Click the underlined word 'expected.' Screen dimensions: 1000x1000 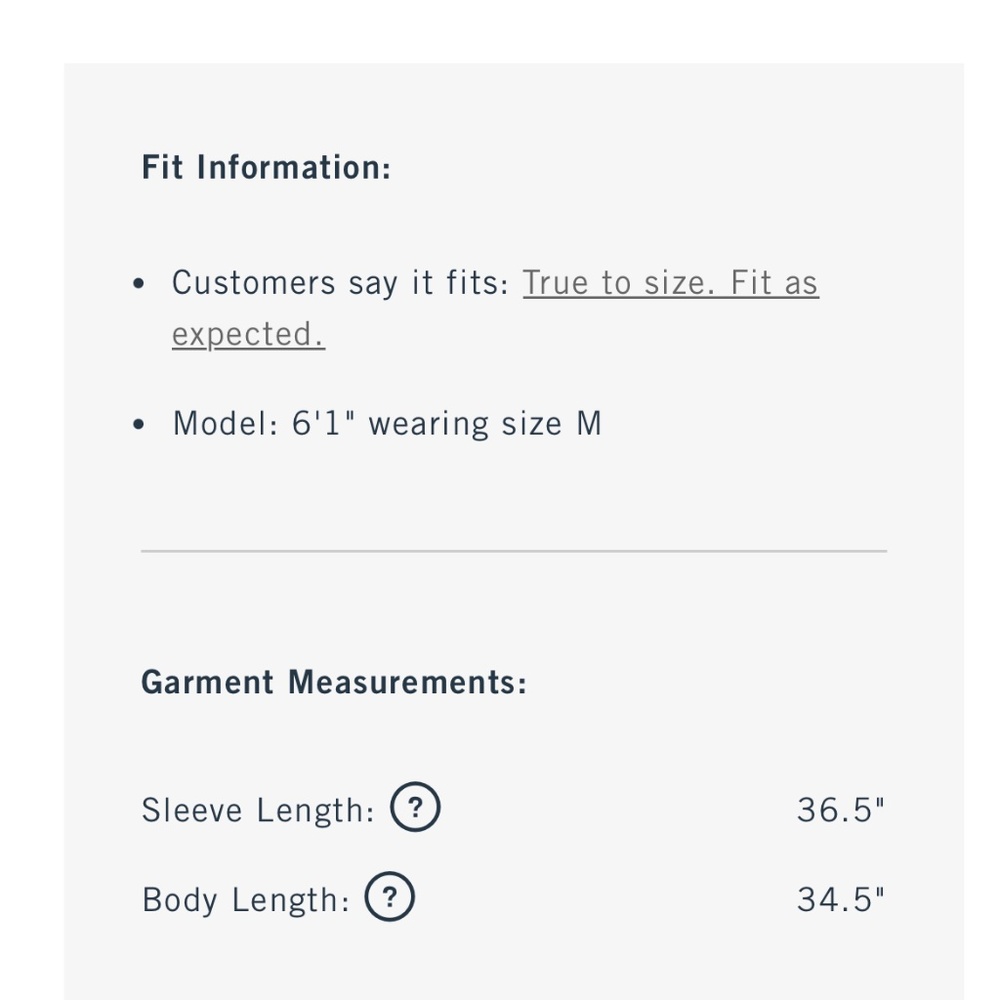pyautogui.click(x=249, y=335)
